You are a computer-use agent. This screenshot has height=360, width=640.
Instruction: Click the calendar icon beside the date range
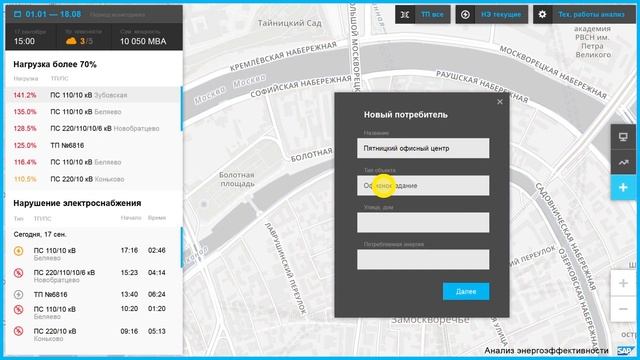(x=17, y=14)
